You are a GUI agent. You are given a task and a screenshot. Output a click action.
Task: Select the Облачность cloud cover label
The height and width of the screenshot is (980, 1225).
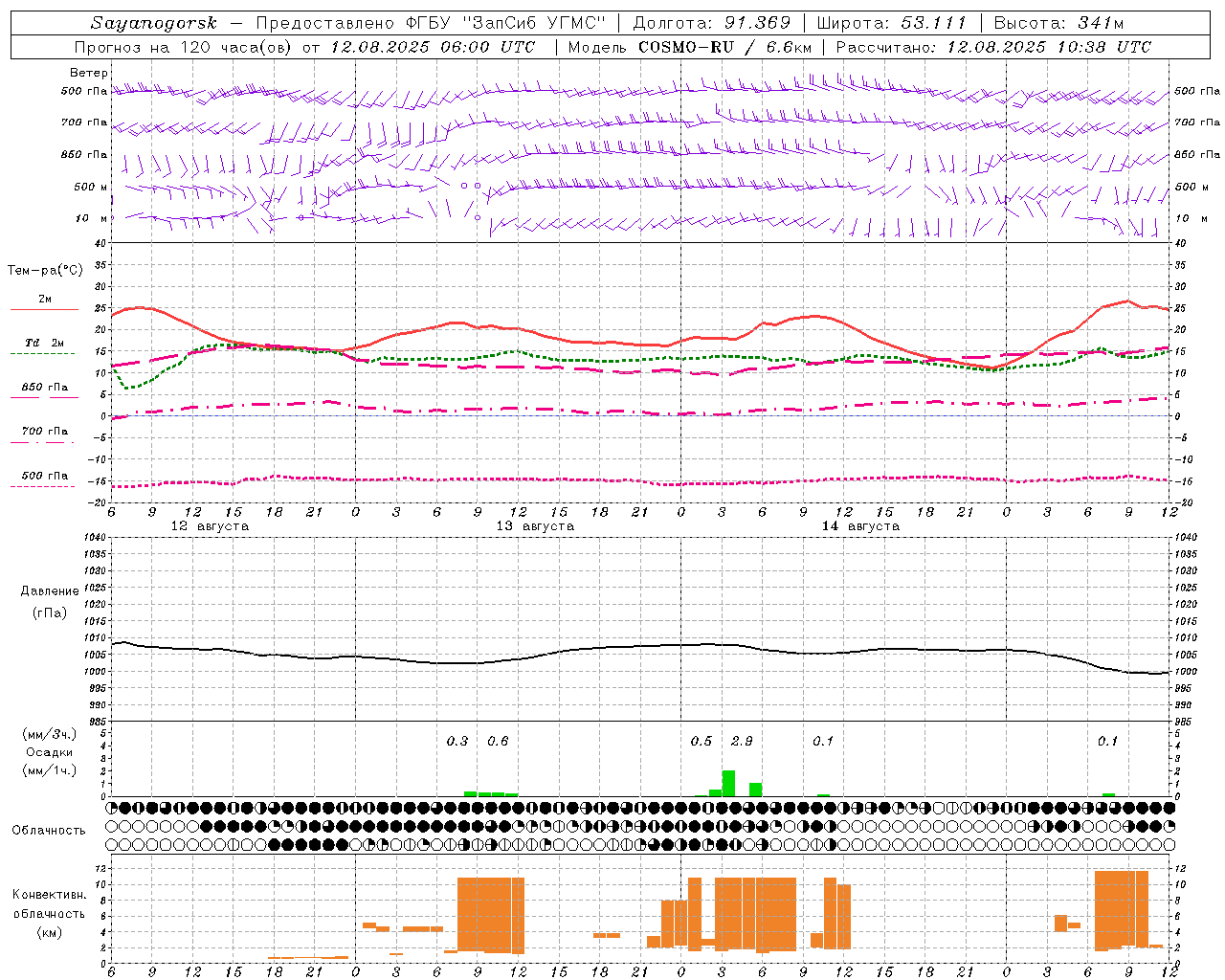(x=49, y=831)
